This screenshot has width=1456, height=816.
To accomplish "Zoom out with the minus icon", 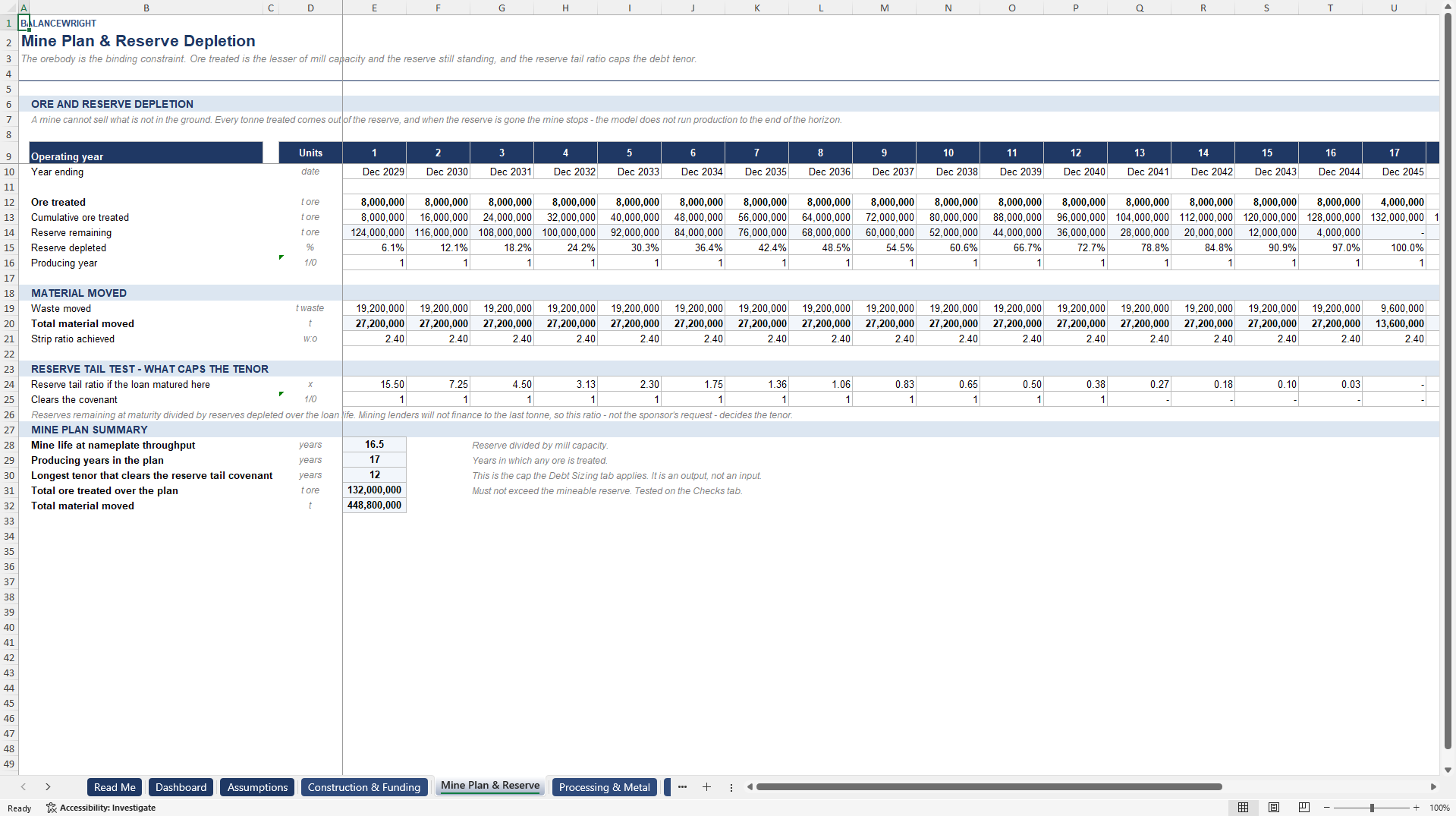I will click(x=1327, y=808).
